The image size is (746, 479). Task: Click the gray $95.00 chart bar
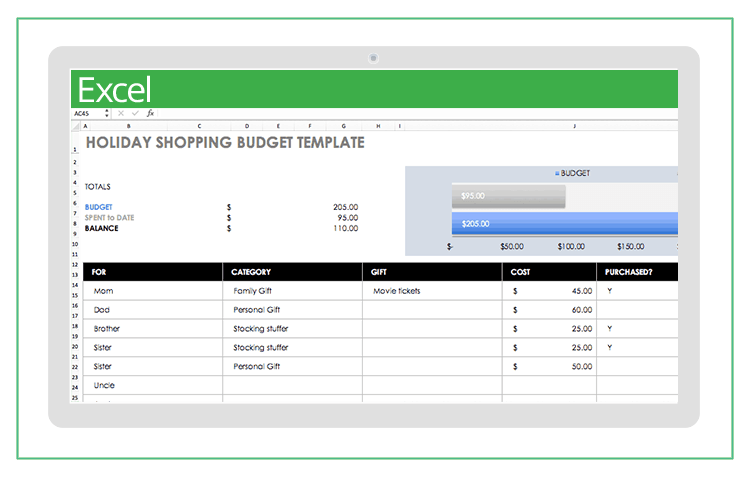click(508, 196)
